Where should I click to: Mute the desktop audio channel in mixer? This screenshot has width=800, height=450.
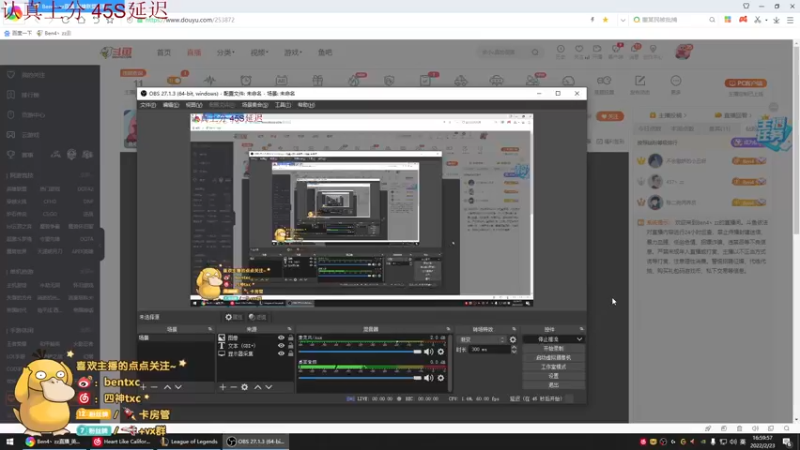click(x=429, y=378)
